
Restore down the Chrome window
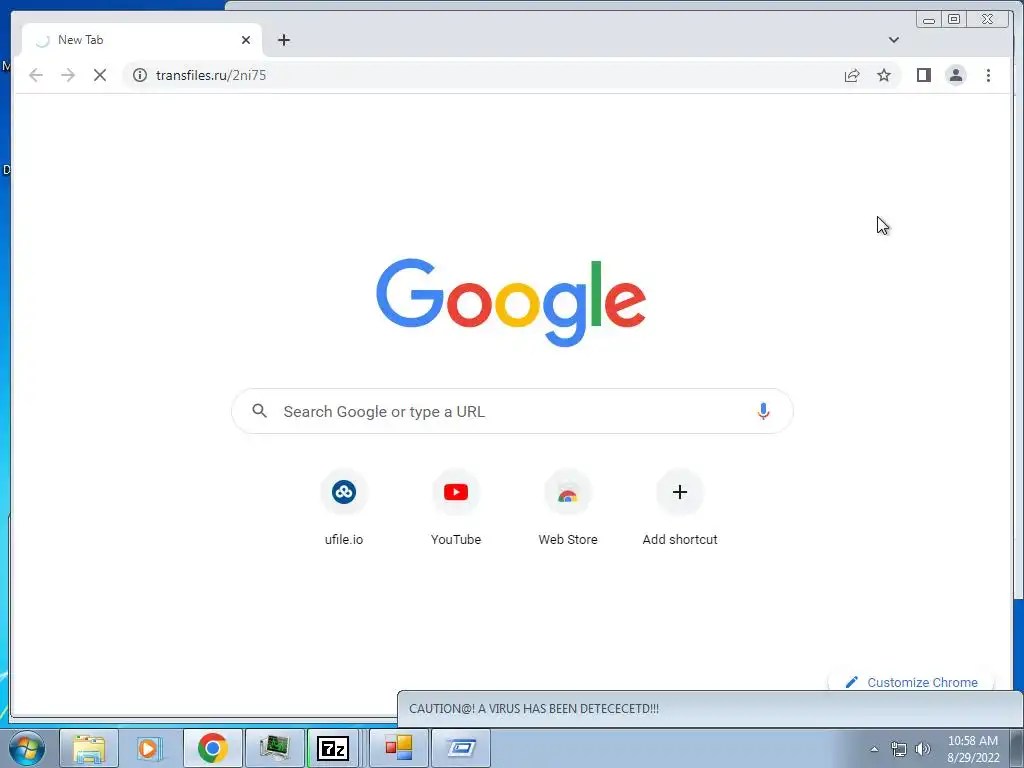(953, 20)
